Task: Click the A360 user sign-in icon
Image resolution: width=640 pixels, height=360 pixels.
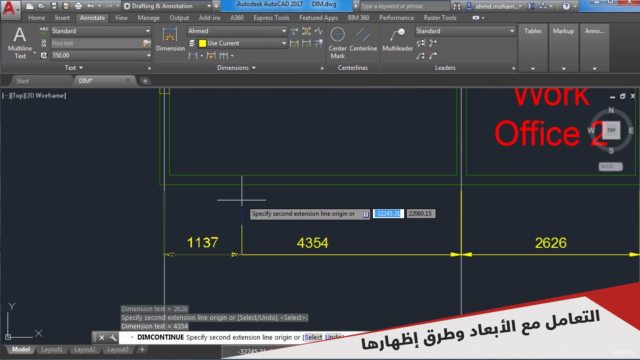Action: 469,6
